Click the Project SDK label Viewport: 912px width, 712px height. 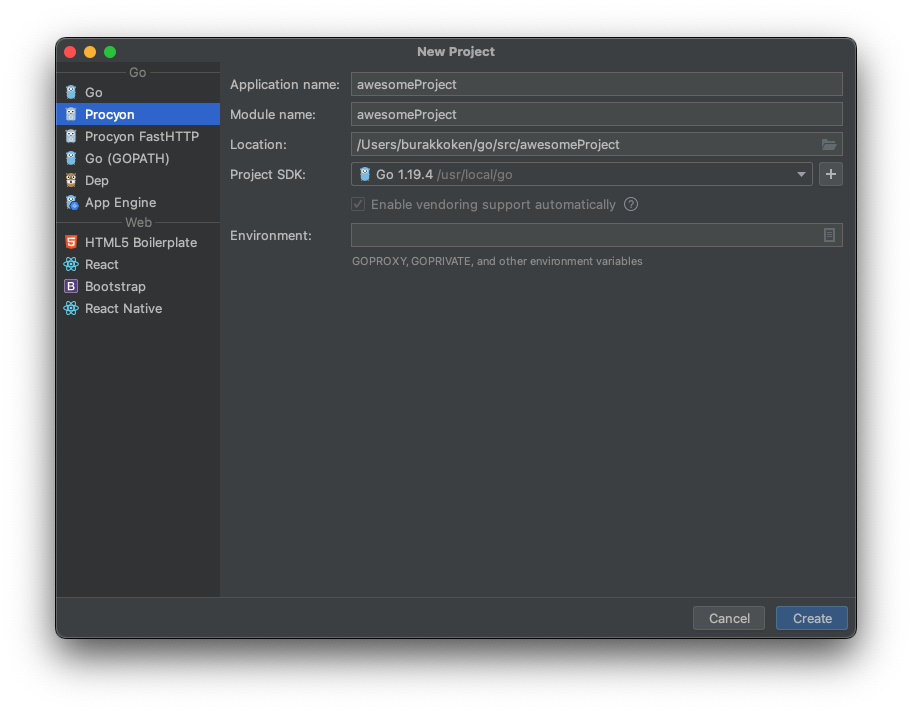(x=268, y=175)
